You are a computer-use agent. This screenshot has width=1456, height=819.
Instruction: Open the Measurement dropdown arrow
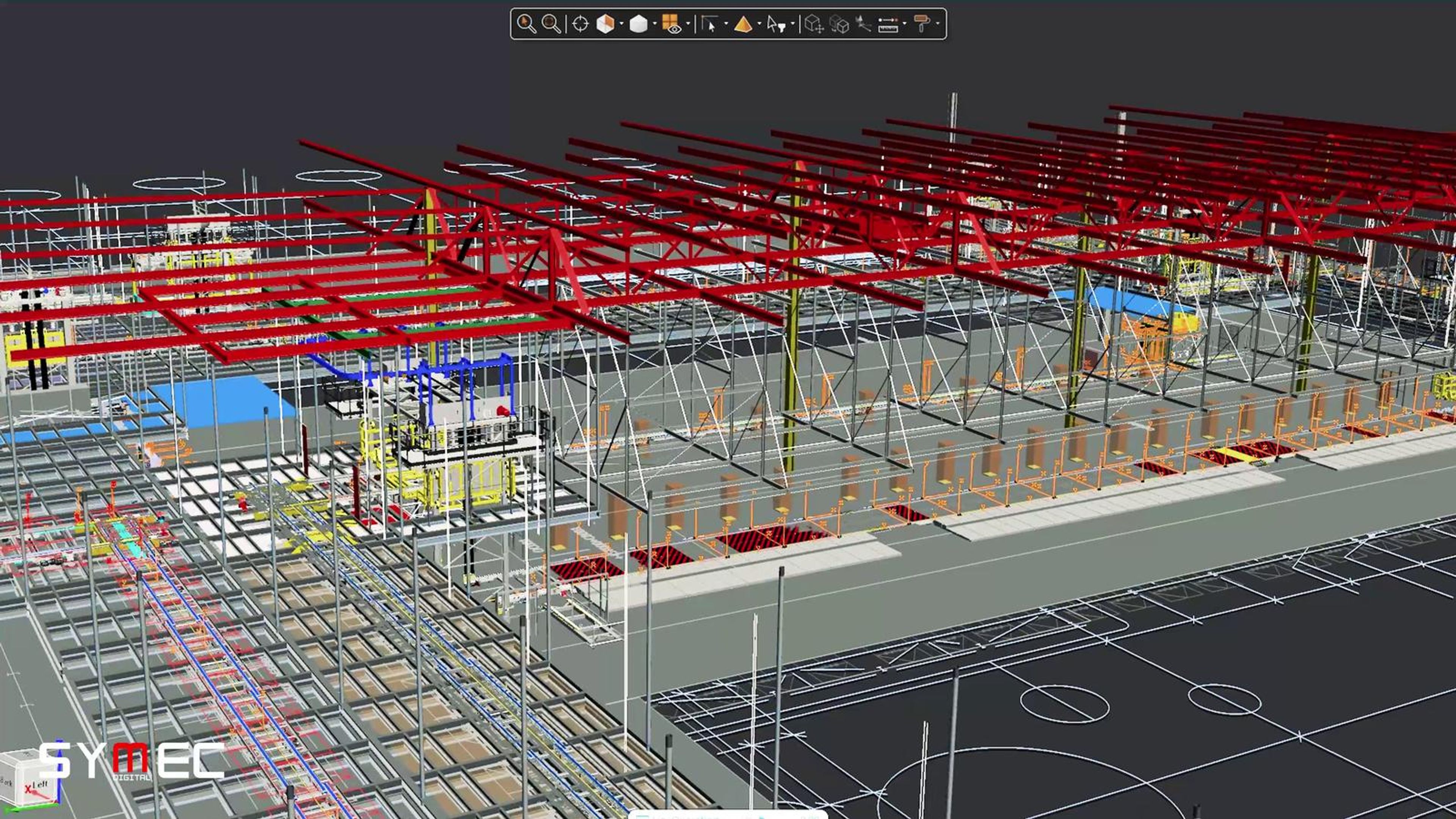(x=904, y=24)
